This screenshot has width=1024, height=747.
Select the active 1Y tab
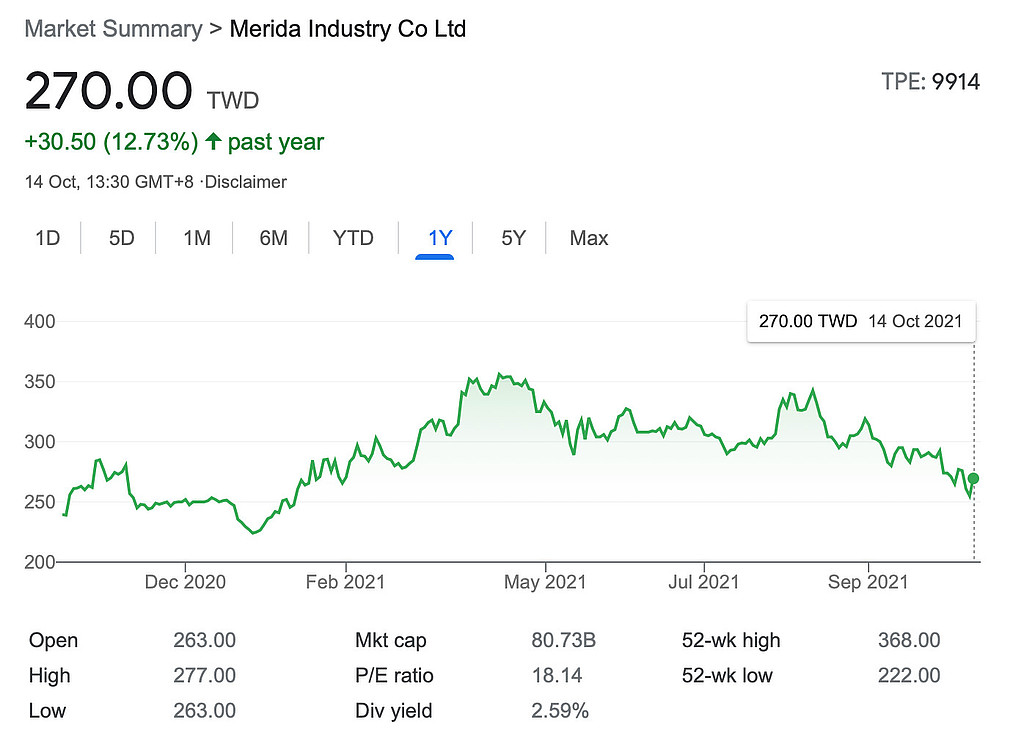pos(440,238)
